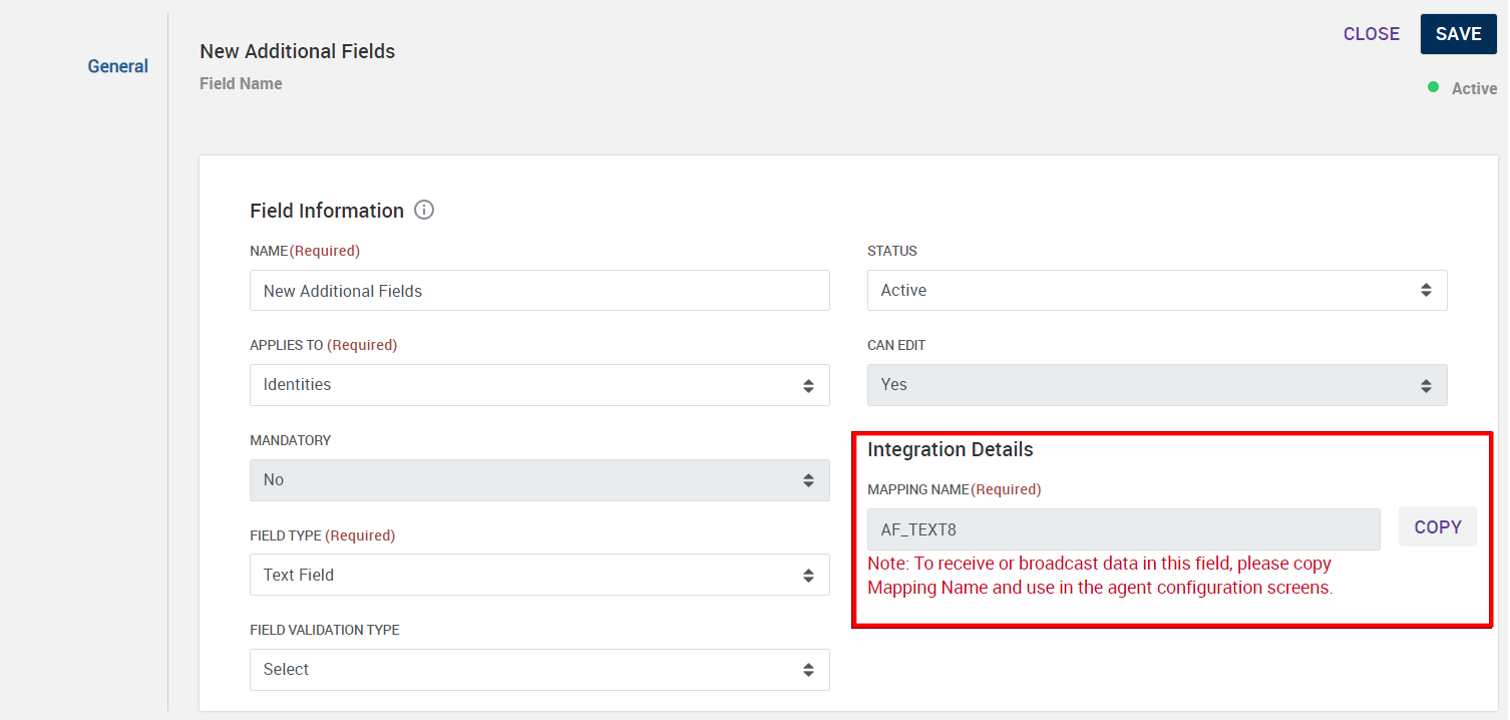Click the green Active status indicator
Viewport: 1510px width, 720px height.
point(1434,88)
